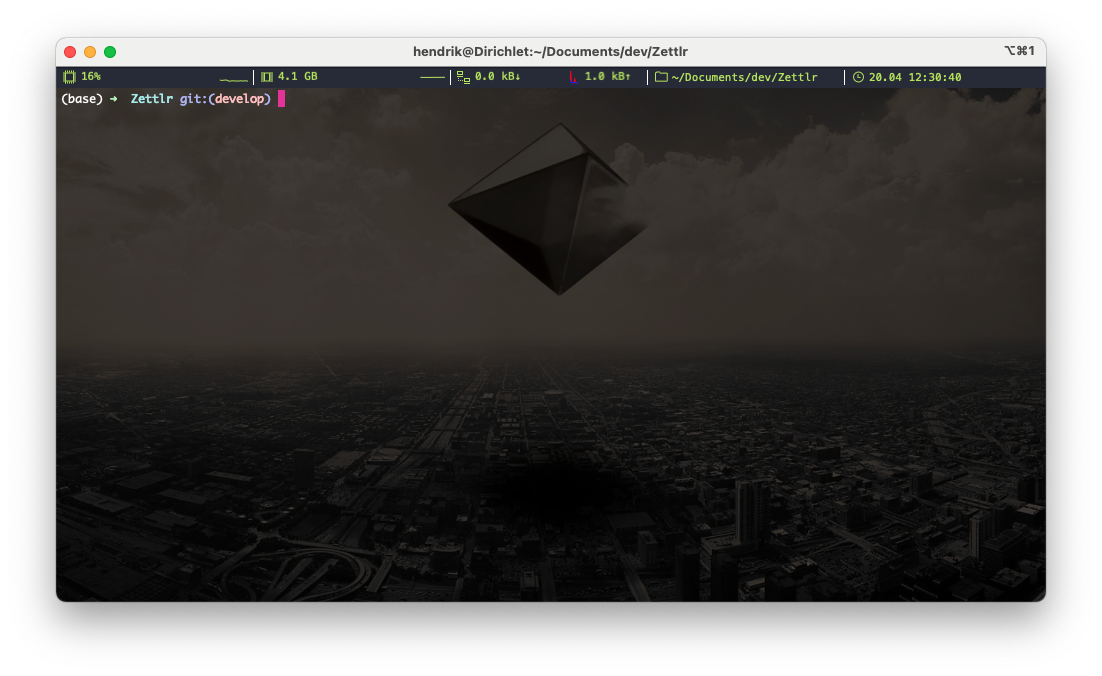Click the 20.04 12:30:40 date and time
Screen dimensions: 1102x676
(x=915, y=77)
